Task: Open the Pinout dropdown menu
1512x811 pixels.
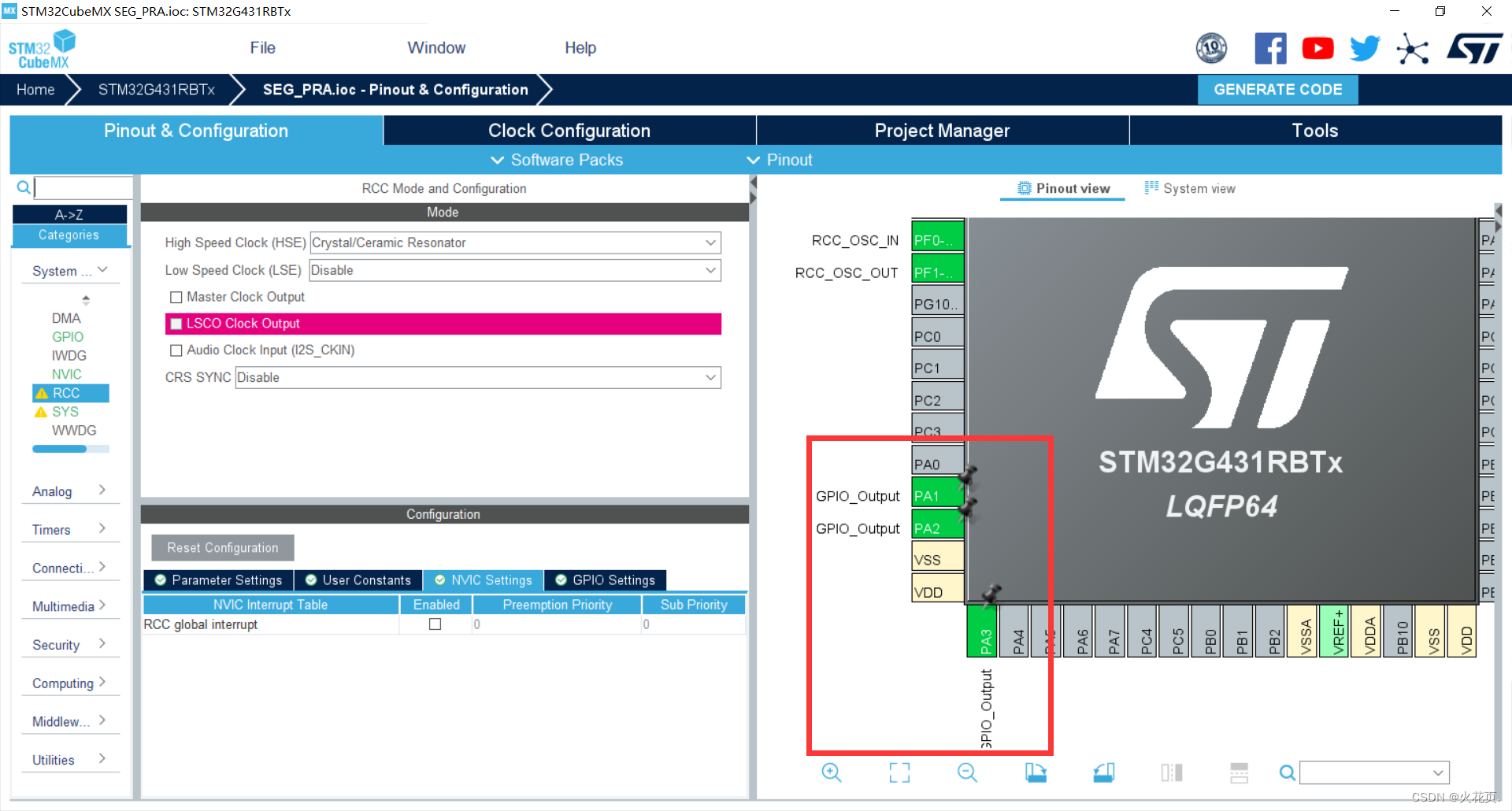Action: coord(779,160)
